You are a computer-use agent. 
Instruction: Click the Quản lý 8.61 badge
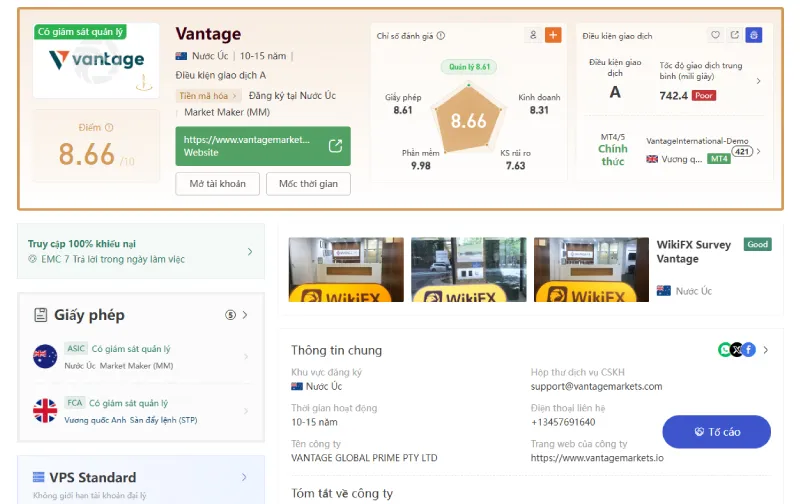(469, 67)
